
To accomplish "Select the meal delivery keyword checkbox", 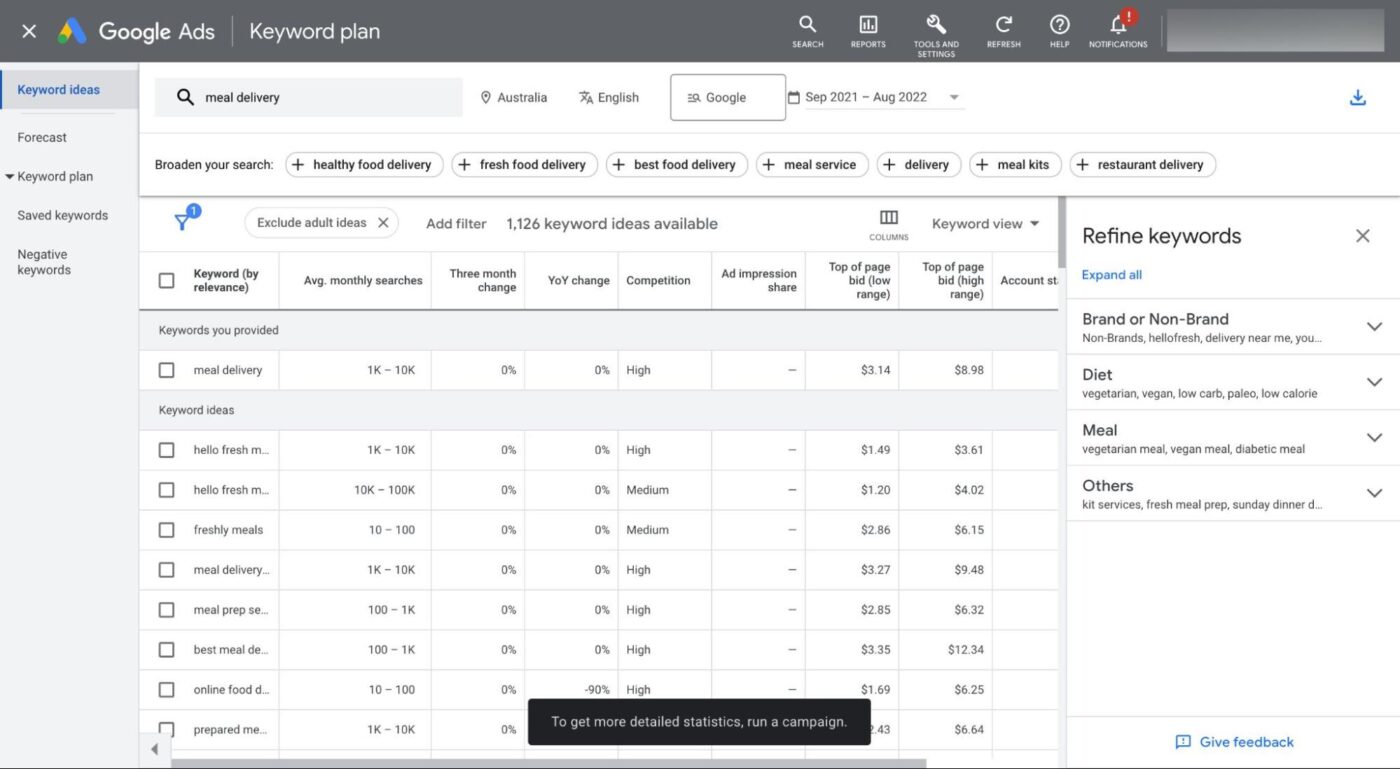I will pos(166,369).
